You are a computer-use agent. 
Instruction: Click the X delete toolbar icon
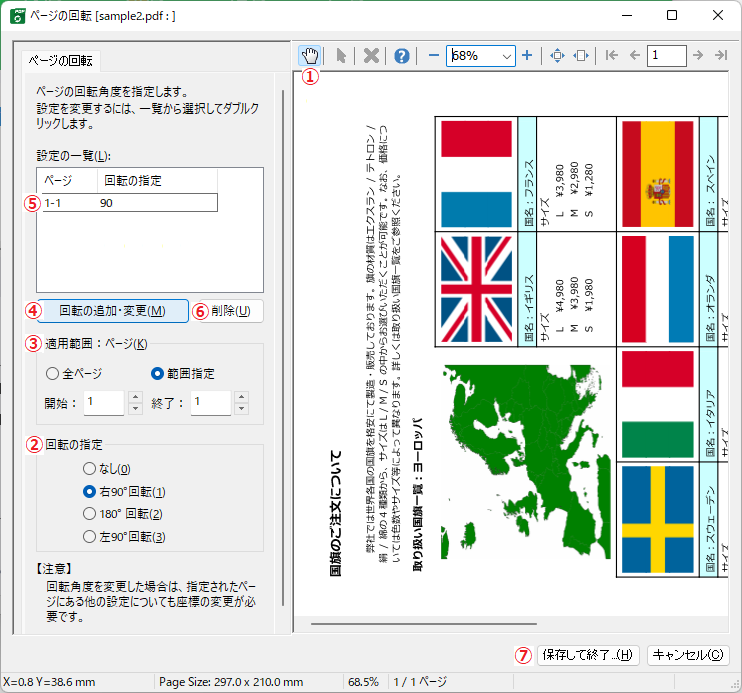pyautogui.click(x=371, y=56)
